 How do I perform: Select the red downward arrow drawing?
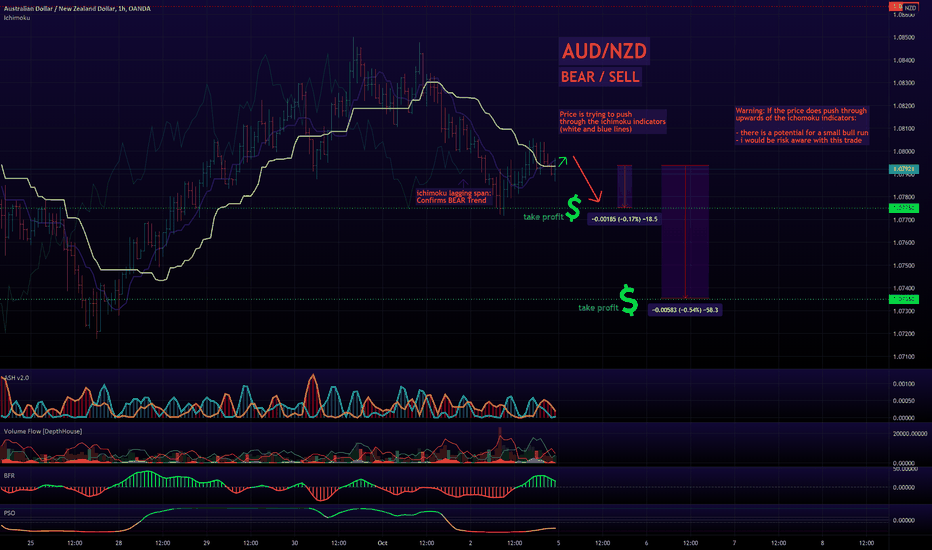(x=588, y=179)
